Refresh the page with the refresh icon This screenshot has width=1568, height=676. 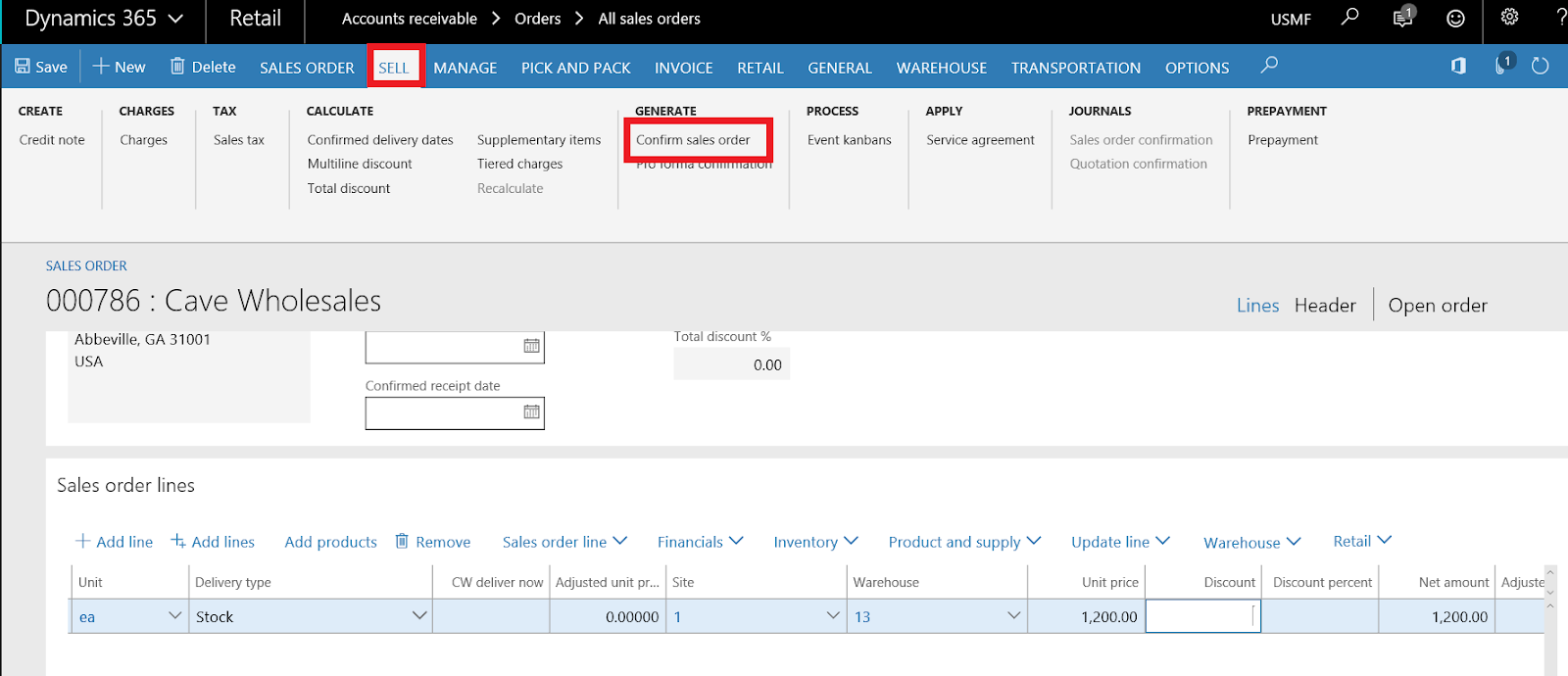pyautogui.click(x=1540, y=66)
